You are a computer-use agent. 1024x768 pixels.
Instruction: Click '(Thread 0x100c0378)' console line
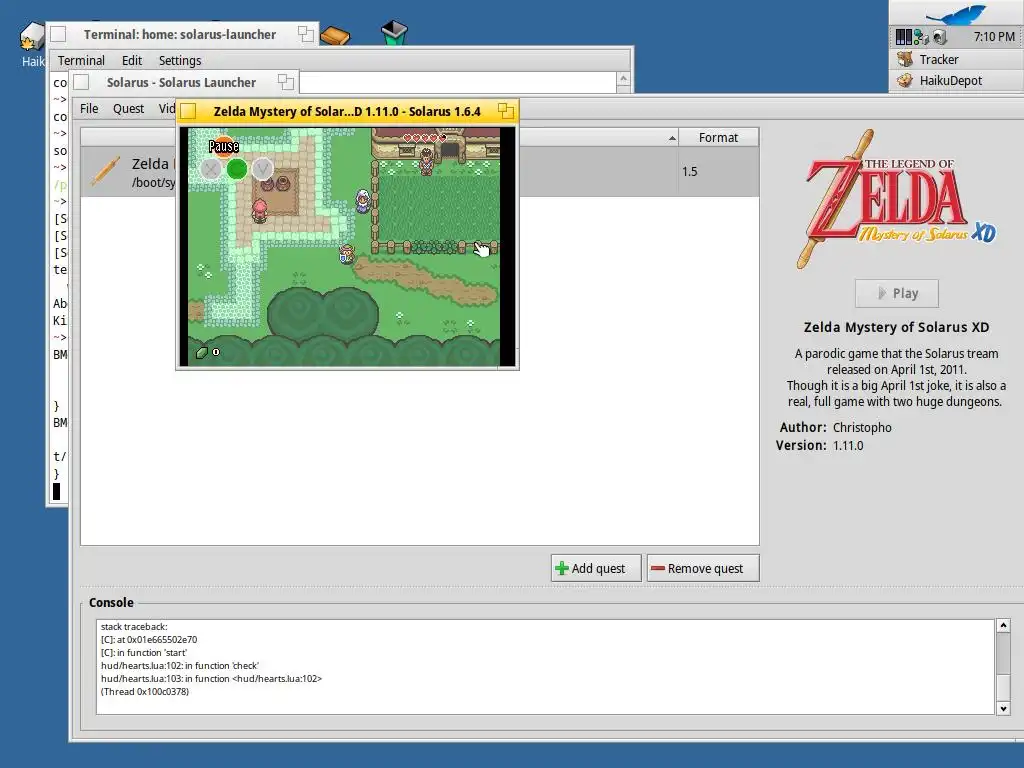coord(145,692)
